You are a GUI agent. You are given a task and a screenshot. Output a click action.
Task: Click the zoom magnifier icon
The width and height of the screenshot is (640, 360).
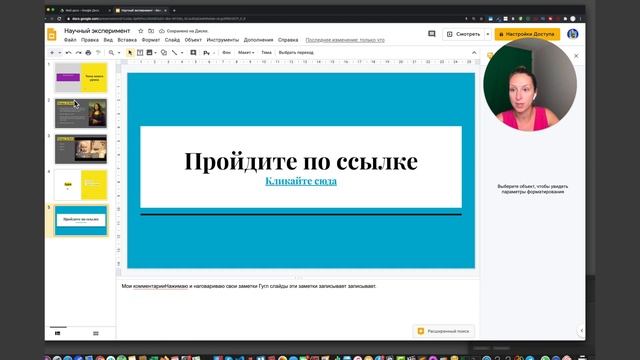111,53
